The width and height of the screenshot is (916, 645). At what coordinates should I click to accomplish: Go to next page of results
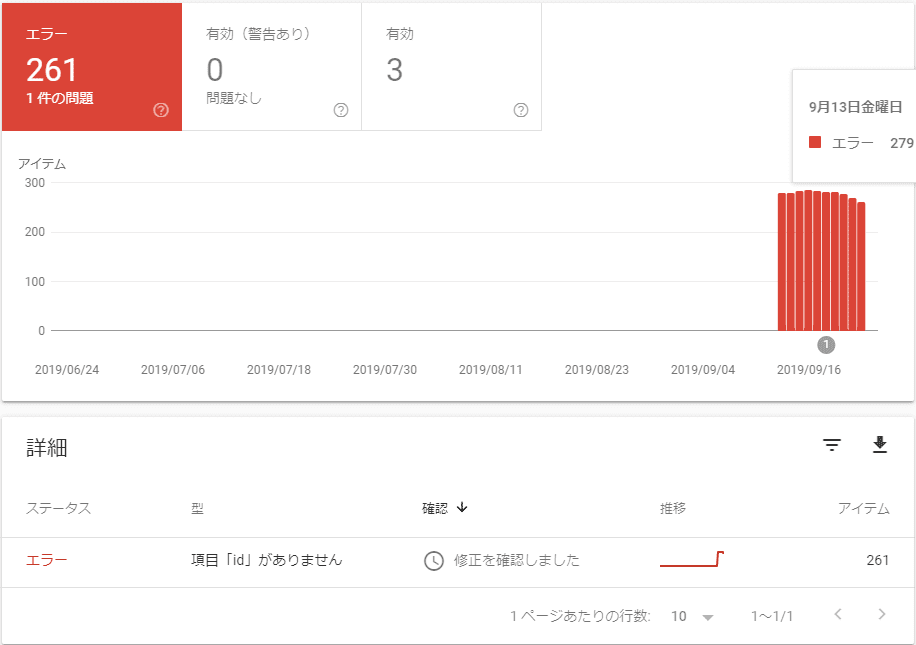pos(882,614)
